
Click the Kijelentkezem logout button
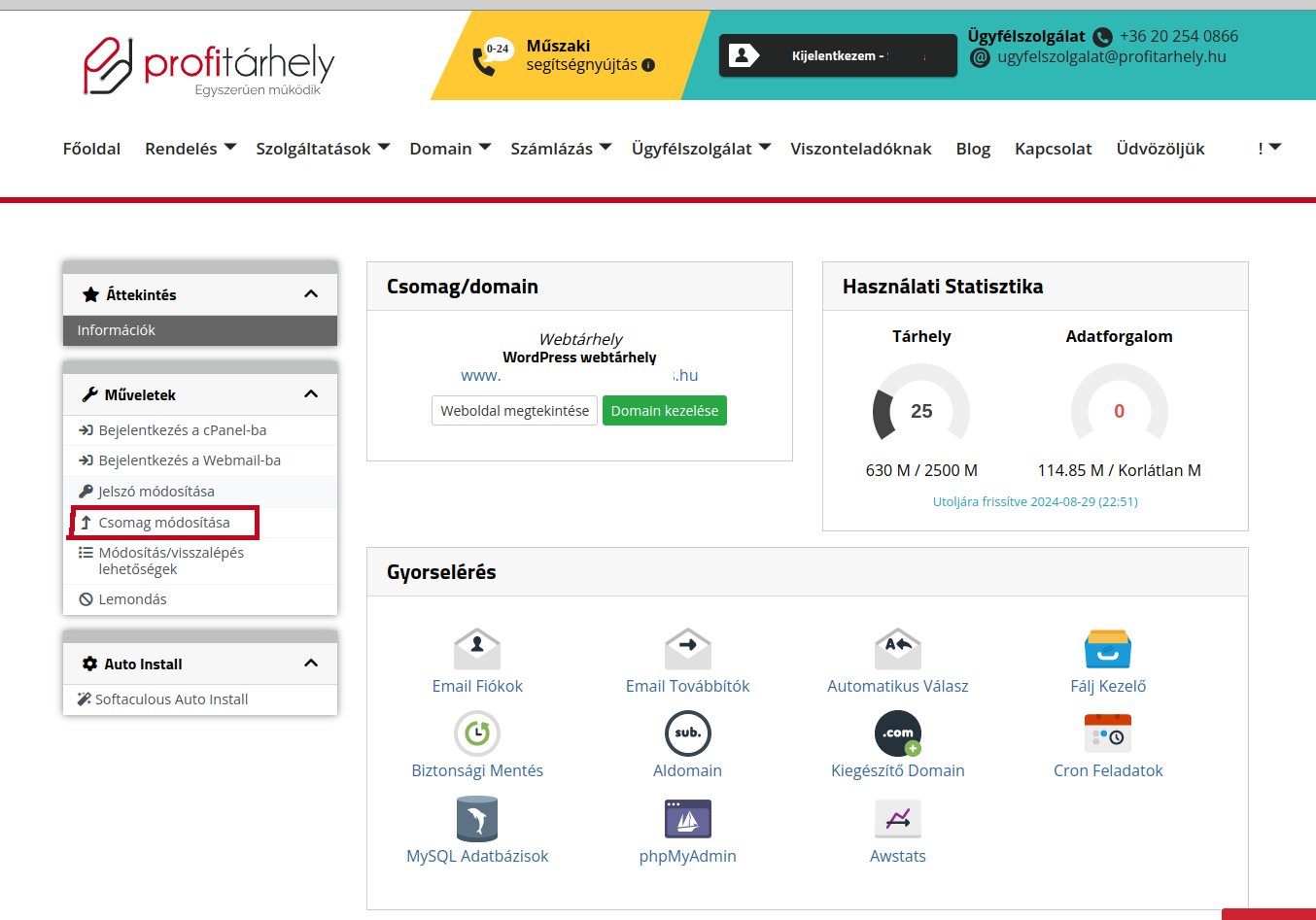838,55
